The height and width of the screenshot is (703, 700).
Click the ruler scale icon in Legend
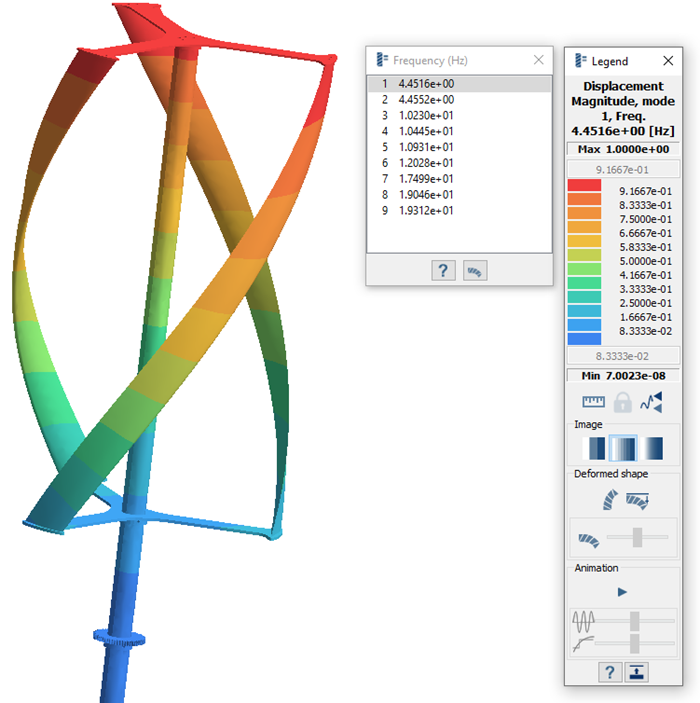[x=594, y=402]
